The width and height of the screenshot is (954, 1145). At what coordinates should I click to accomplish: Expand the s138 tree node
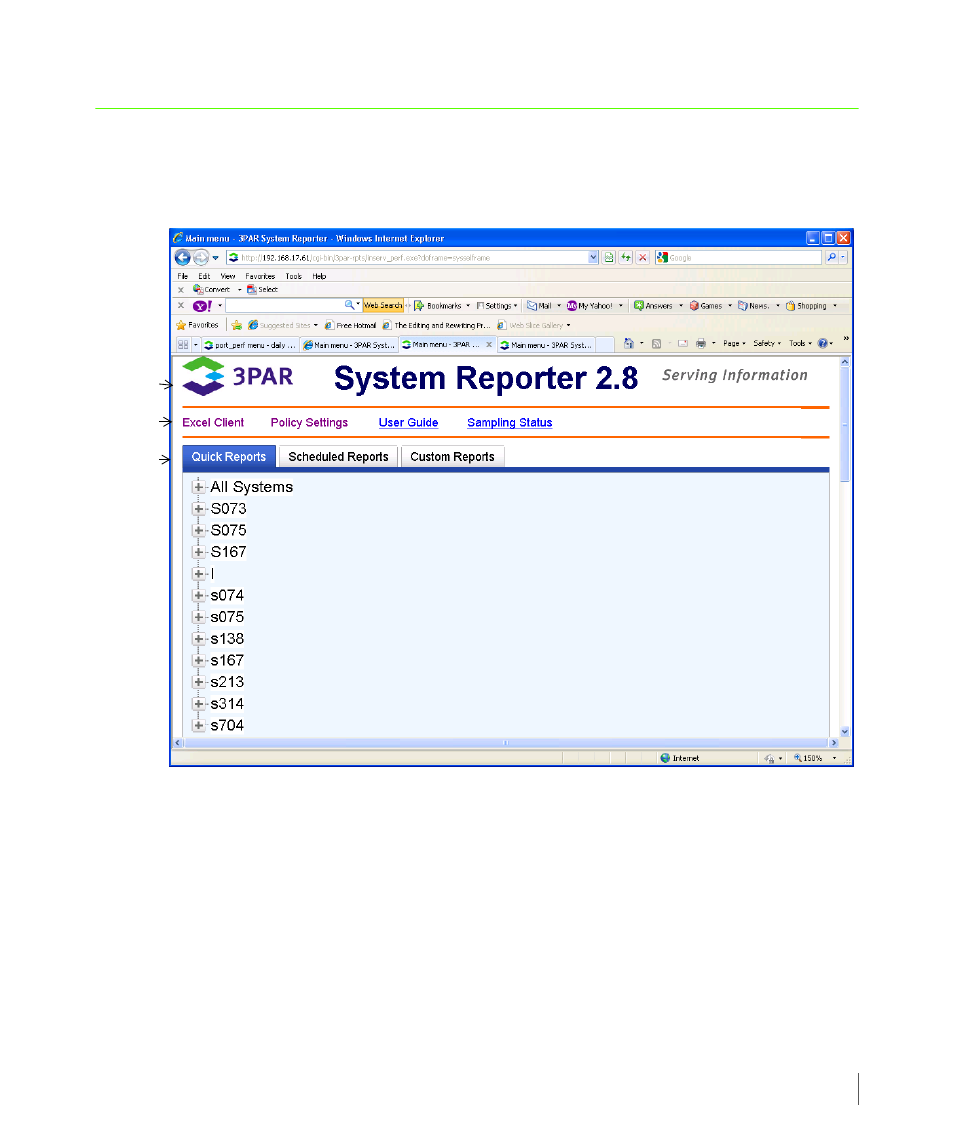click(198, 638)
